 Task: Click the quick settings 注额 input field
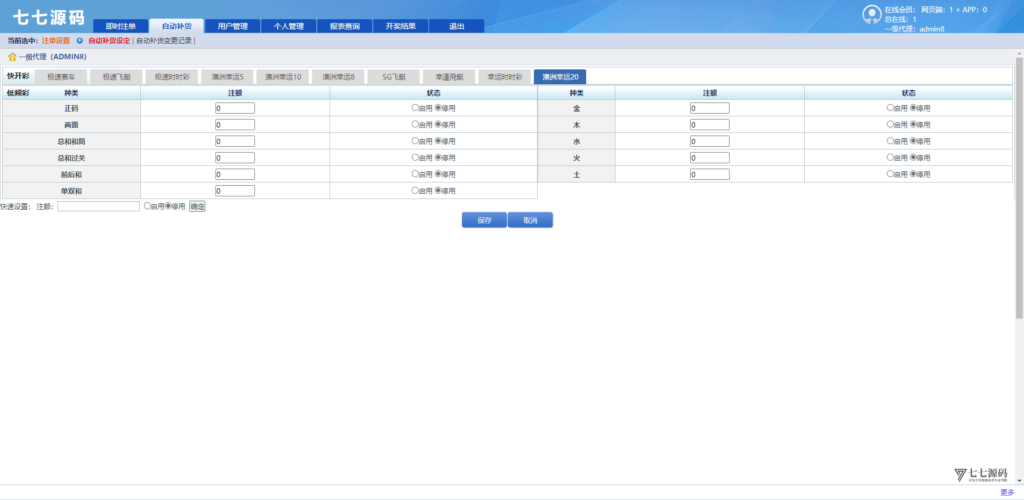(99, 206)
